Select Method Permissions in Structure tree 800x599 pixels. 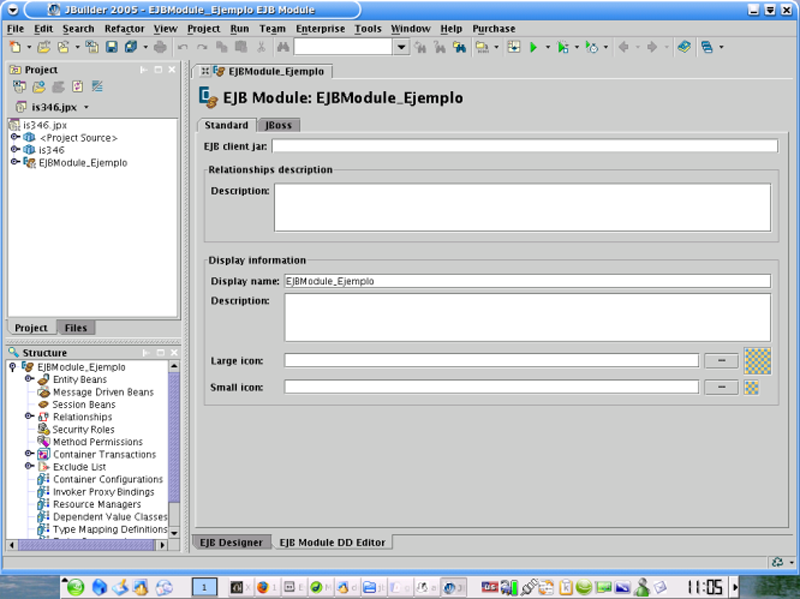pos(97,442)
